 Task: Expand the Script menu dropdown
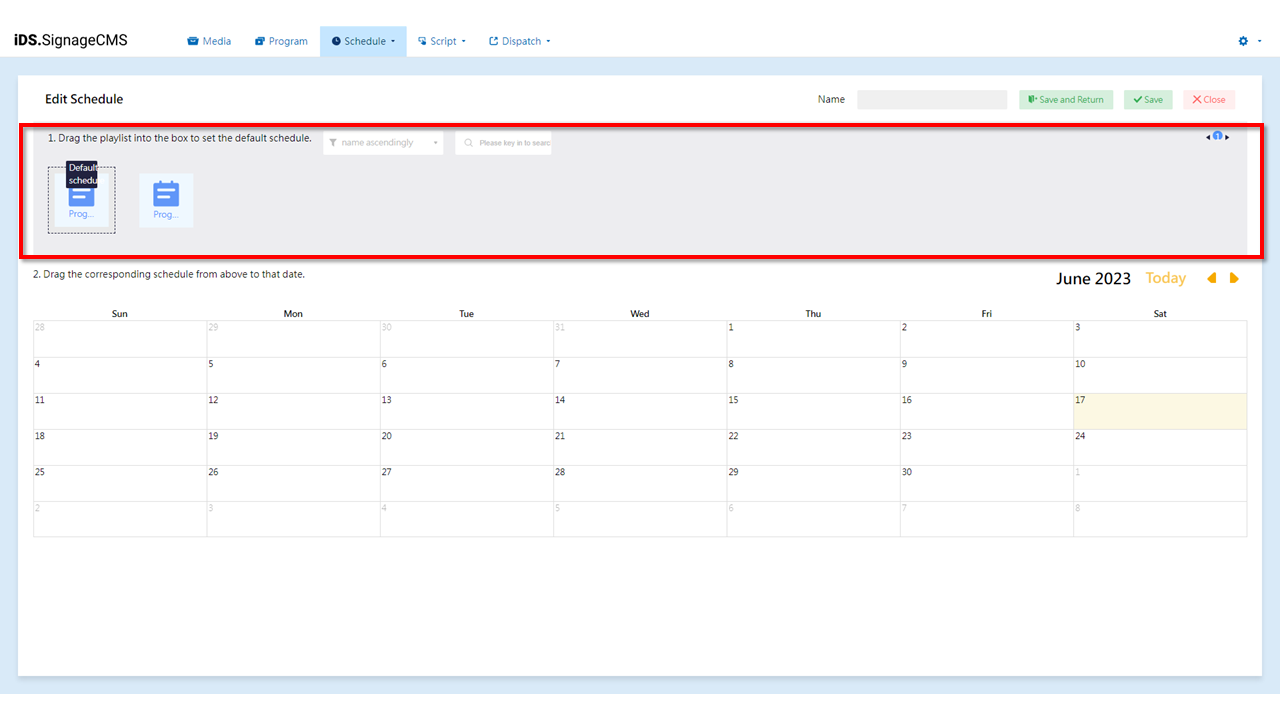(441, 41)
